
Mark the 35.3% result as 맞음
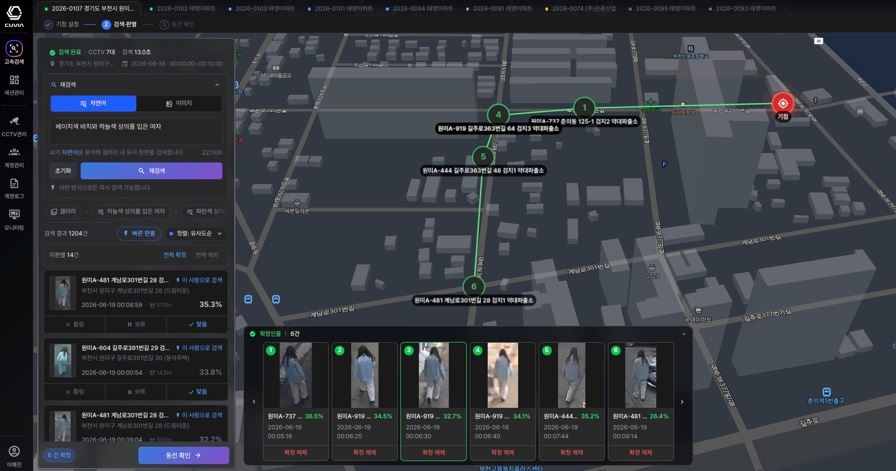[x=197, y=324]
